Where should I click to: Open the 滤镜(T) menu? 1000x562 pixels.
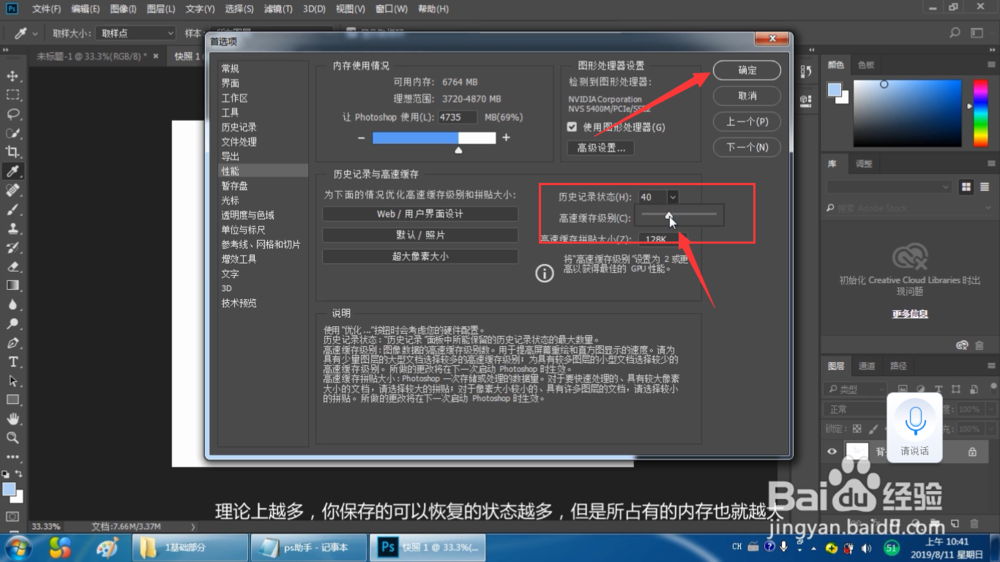278,9
